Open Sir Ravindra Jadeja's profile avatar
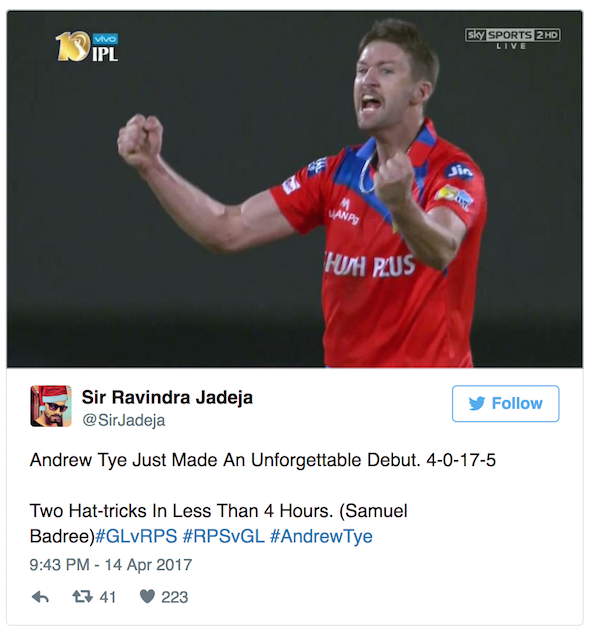Screen dimensions: 600x634 coord(51,406)
